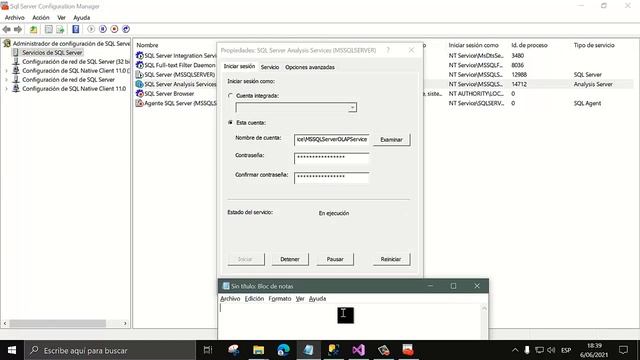
Task: Click the Reiniciar button
Action: (391, 259)
